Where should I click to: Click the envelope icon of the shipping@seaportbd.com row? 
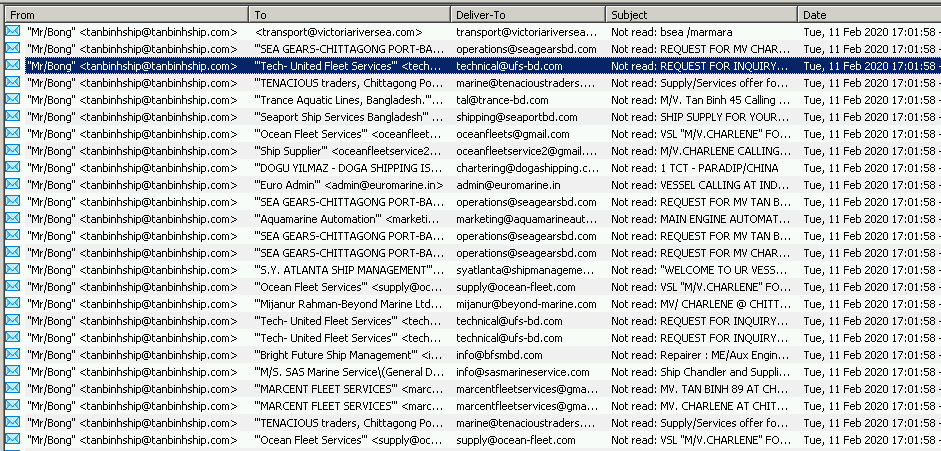point(13,116)
